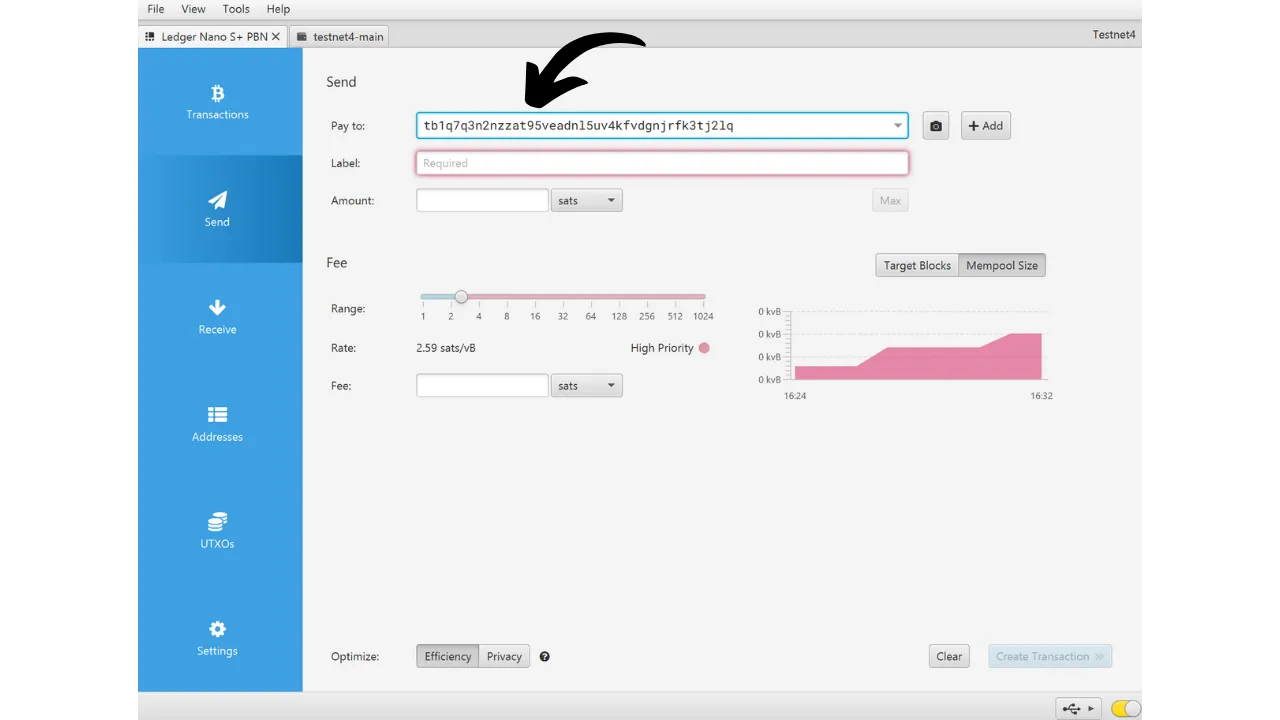Open the Receive sidebar section
1280x720 pixels.
tap(218, 317)
